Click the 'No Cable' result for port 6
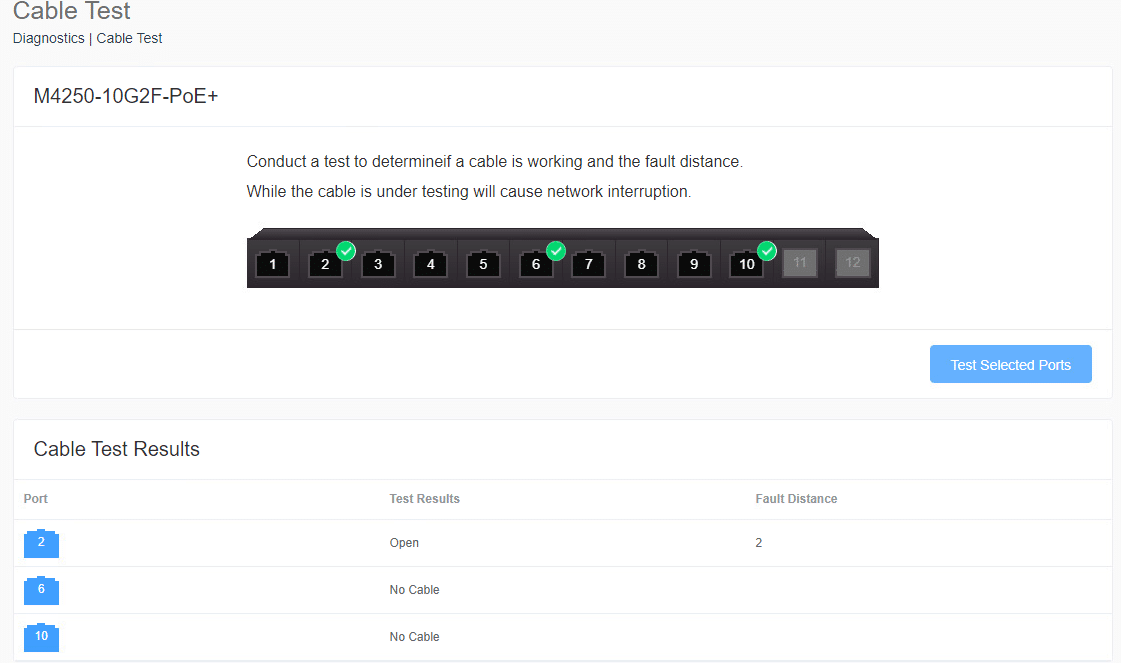This screenshot has height=663, width=1121. (x=414, y=590)
